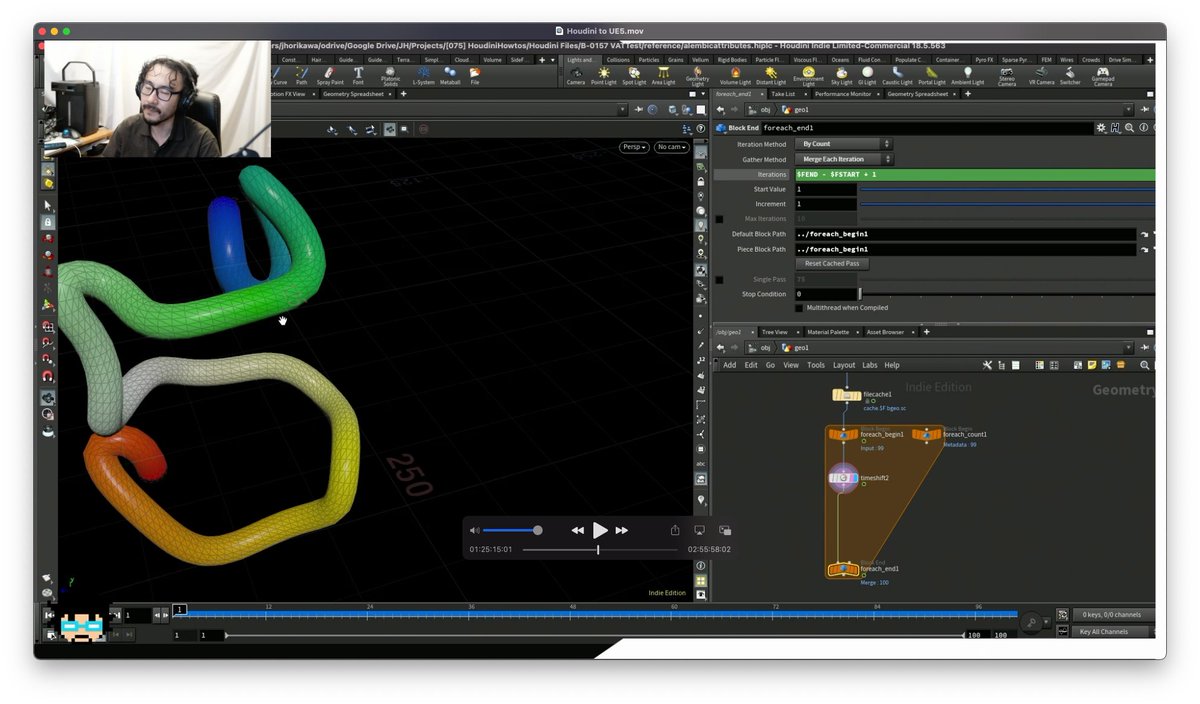This screenshot has height=704, width=1200.
Task: Enable picture-in-picture in QuickTime controls
Action: point(725,530)
